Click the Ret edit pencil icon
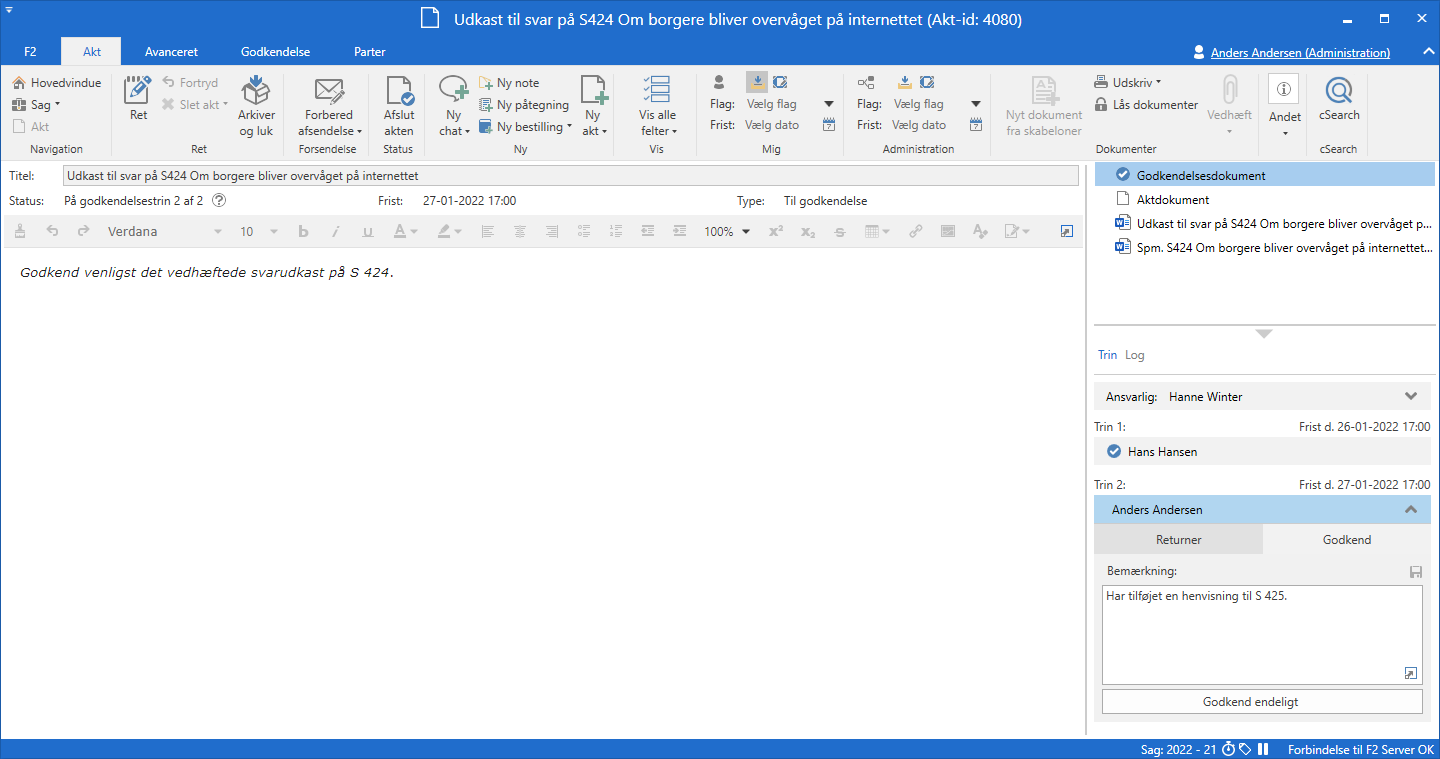The height and width of the screenshot is (759, 1440). point(138,98)
